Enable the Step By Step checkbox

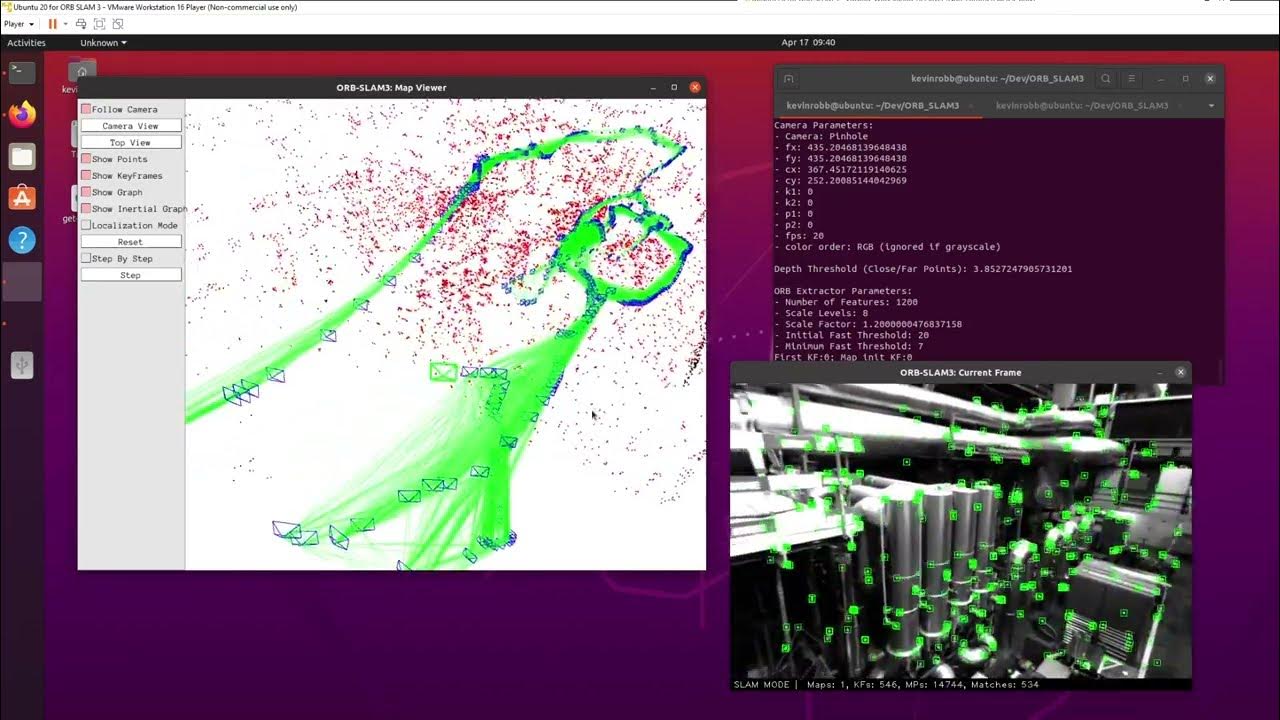pyautogui.click(x=87, y=258)
